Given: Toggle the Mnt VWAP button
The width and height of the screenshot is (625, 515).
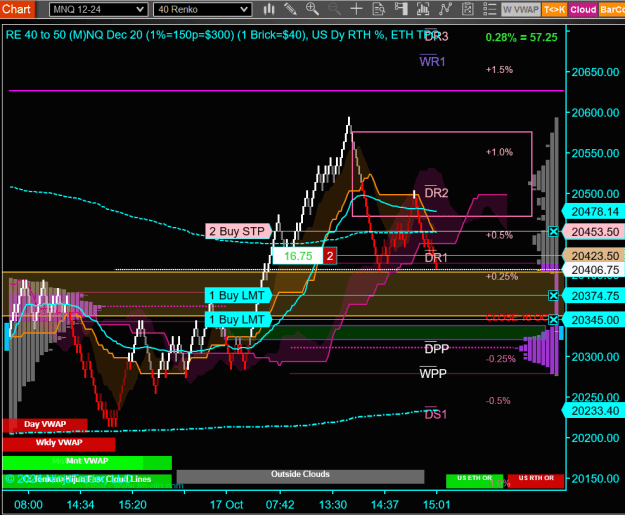Looking at the screenshot, I should click(x=87, y=462).
